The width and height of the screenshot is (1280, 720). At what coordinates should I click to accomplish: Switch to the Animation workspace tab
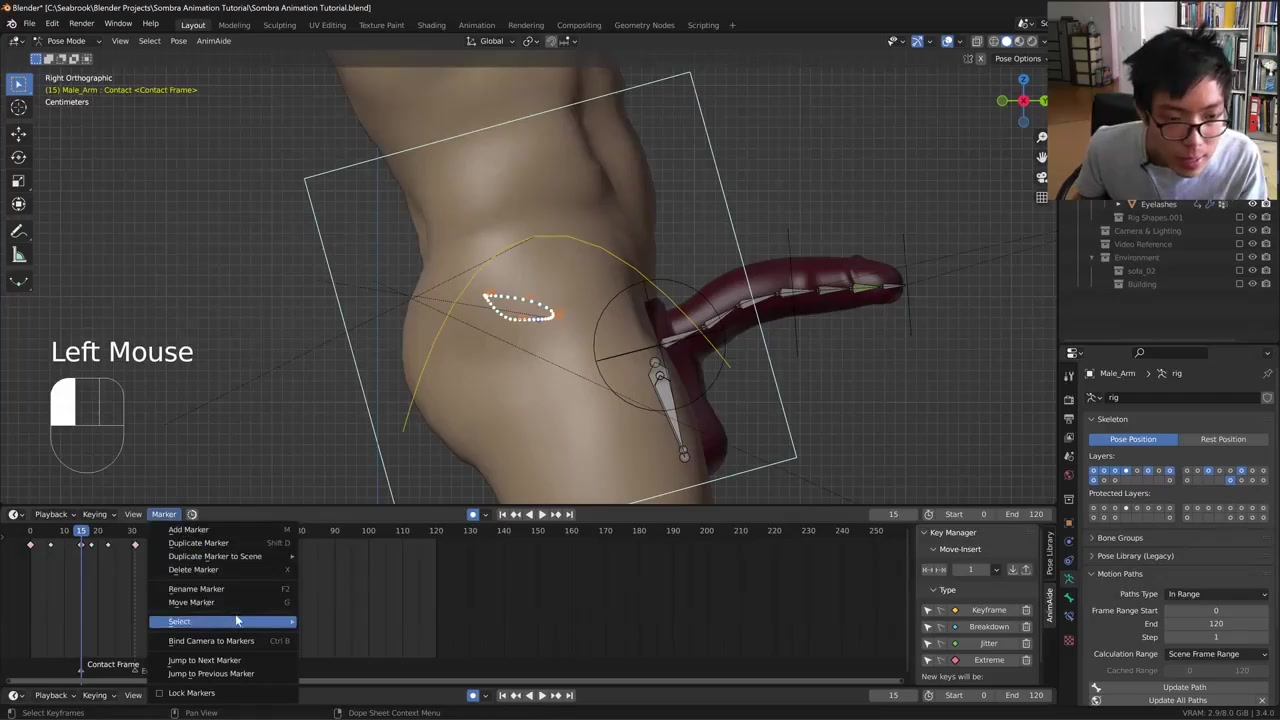pos(476,25)
